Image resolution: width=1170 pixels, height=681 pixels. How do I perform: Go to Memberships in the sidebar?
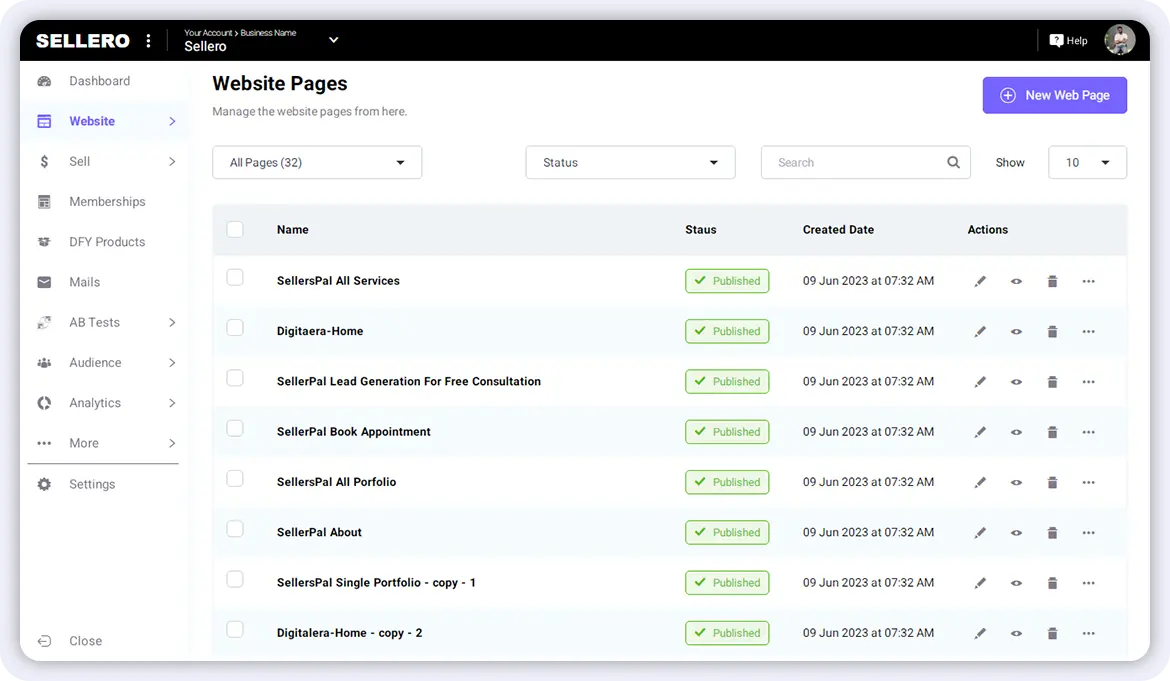(107, 202)
